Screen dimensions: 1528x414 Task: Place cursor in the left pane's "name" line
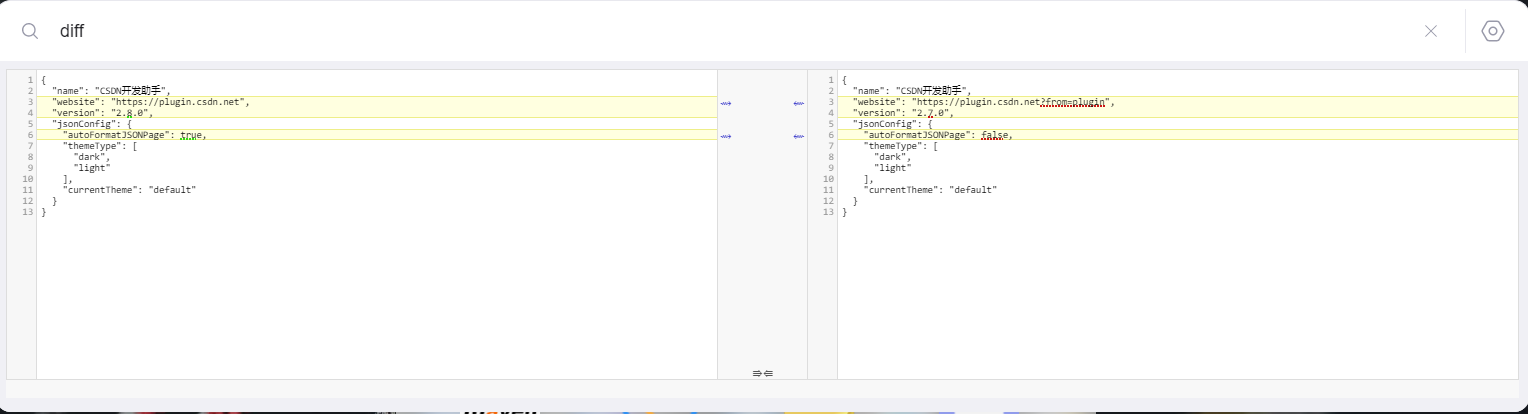[x=112, y=91]
